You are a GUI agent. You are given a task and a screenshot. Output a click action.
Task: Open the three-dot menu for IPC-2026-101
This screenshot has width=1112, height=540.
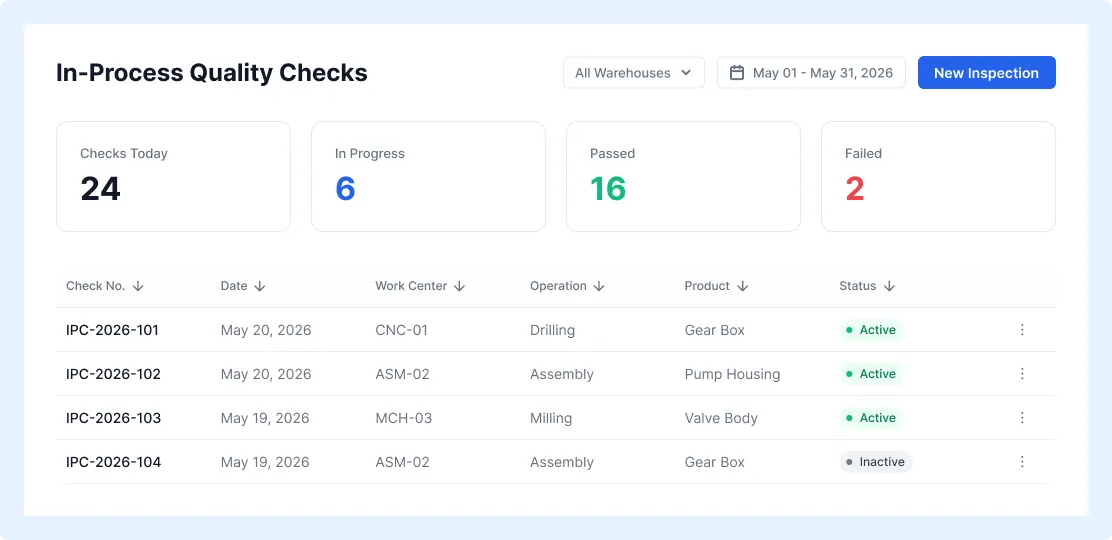click(x=1022, y=329)
